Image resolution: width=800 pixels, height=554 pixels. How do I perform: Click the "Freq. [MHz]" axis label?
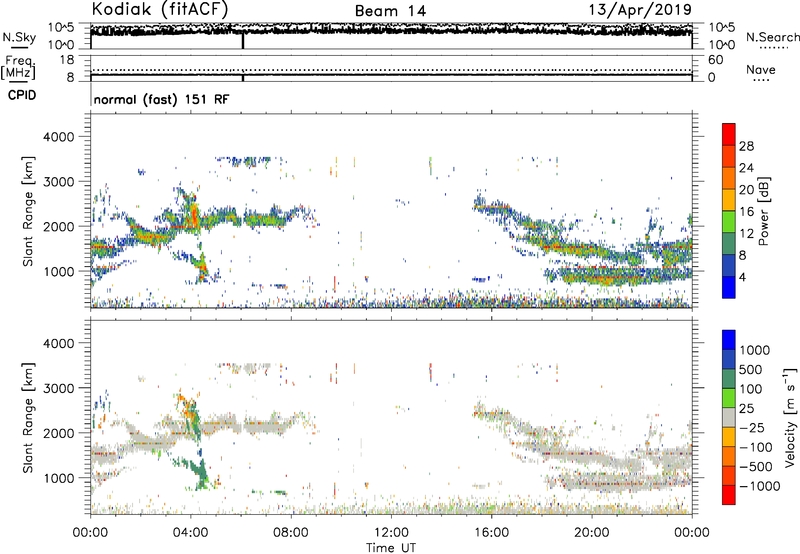click(18, 68)
